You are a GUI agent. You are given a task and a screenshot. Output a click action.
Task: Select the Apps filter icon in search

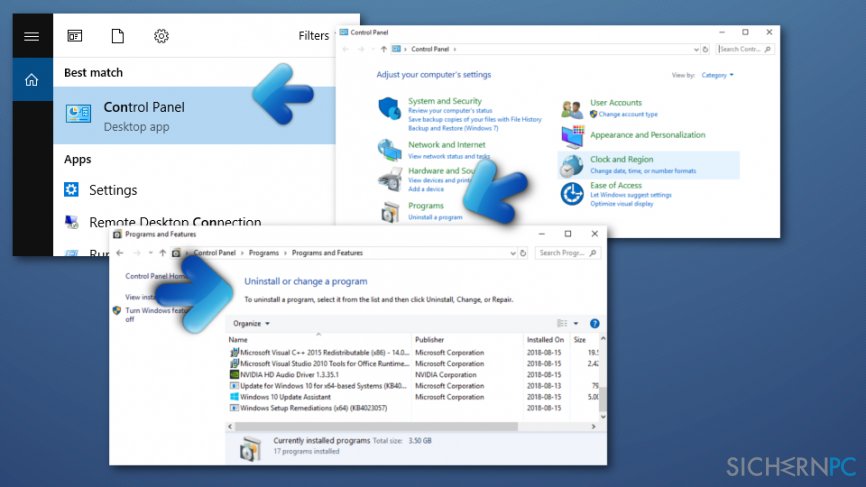pos(75,36)
